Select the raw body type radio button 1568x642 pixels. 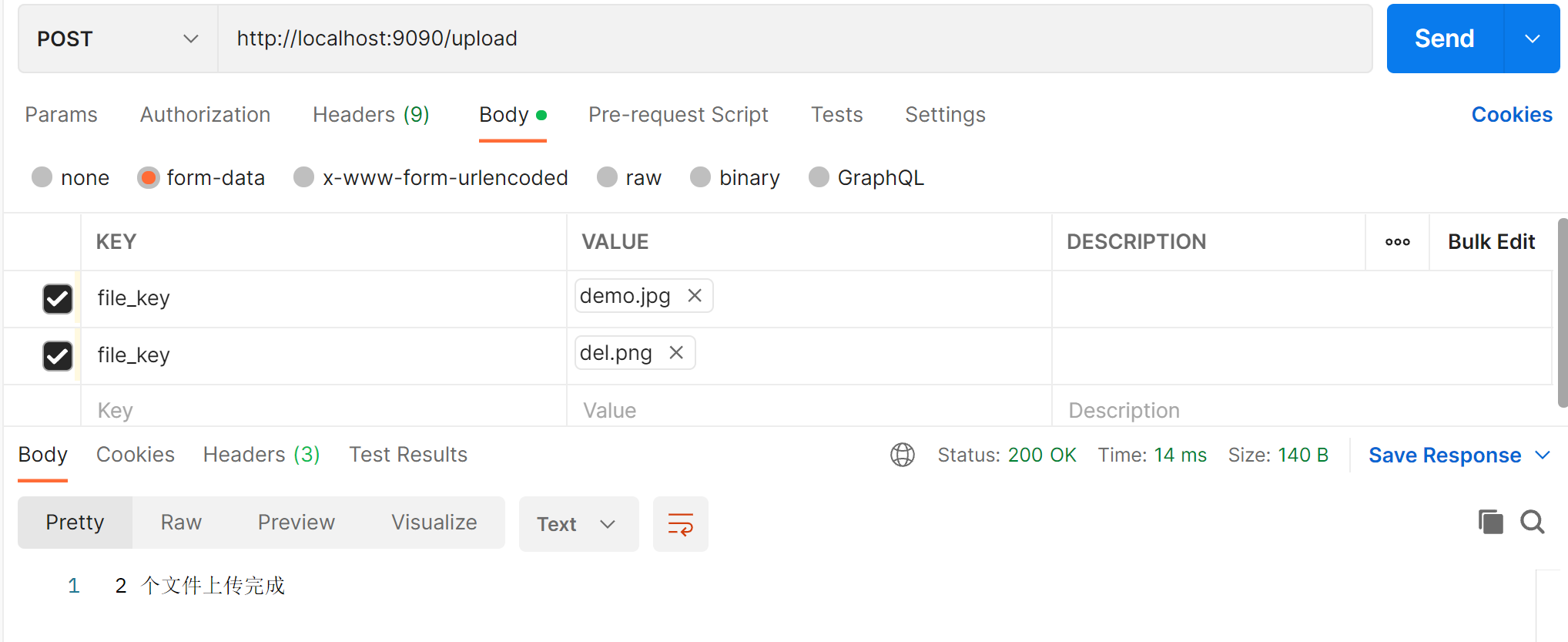608,178
